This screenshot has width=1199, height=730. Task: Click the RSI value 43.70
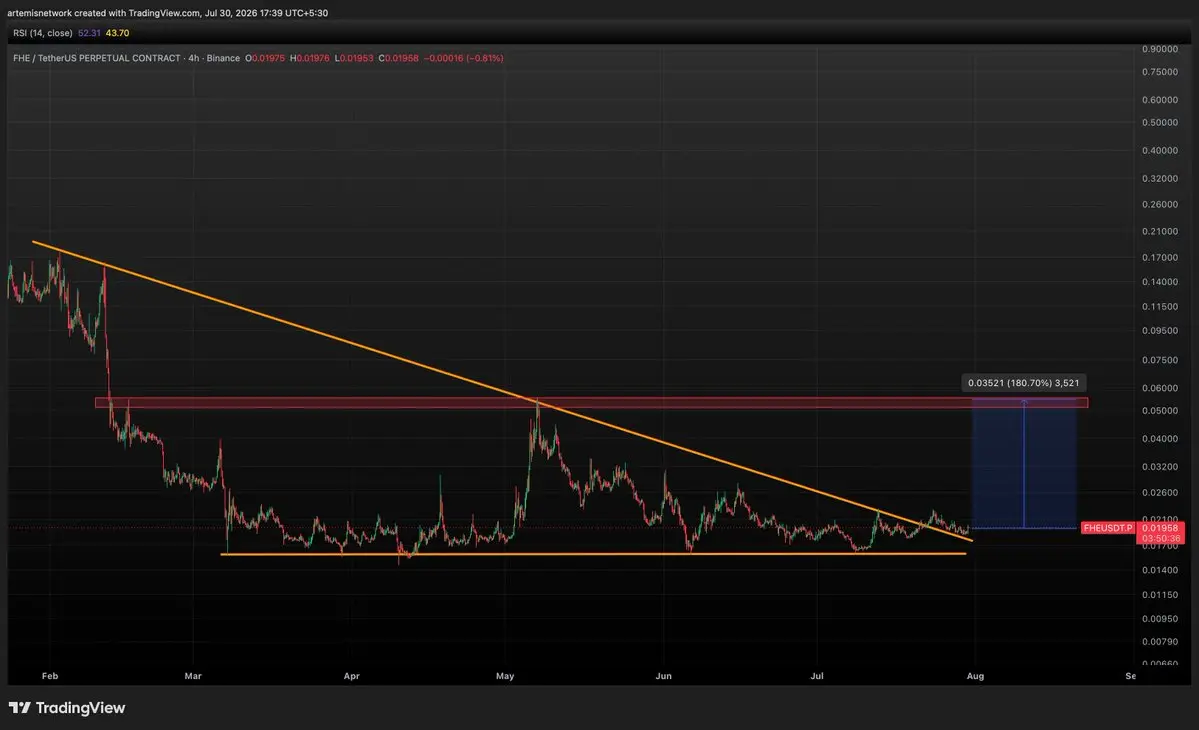[117, 33]
